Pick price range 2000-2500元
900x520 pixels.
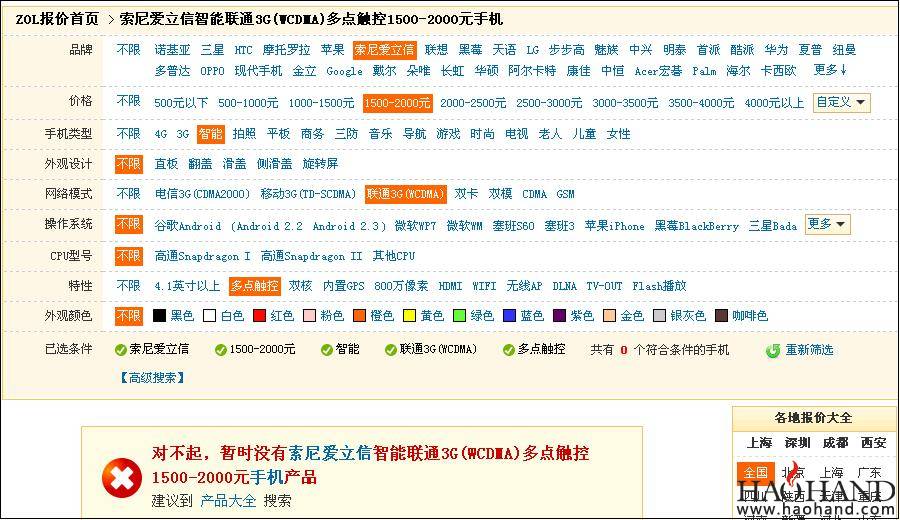point(473,103)
